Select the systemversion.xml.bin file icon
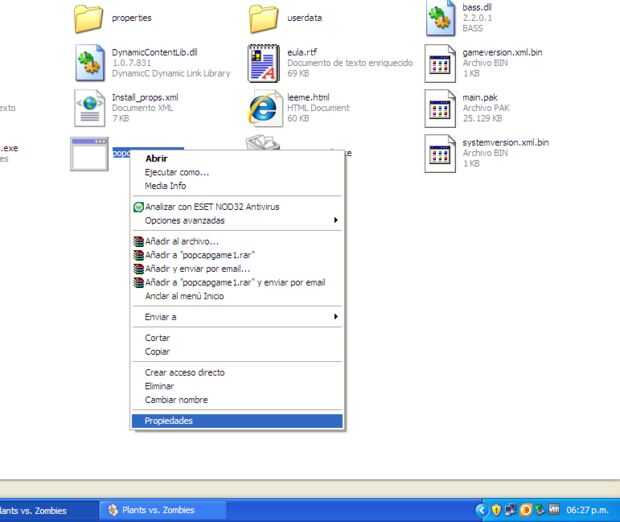 click(x=440, y=154)
